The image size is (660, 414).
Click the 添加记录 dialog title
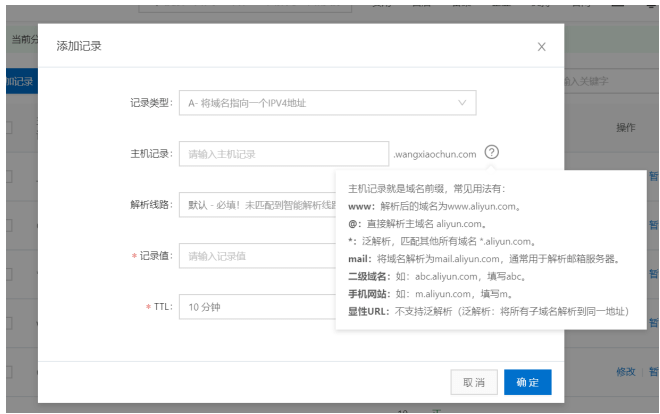[79, 46]
